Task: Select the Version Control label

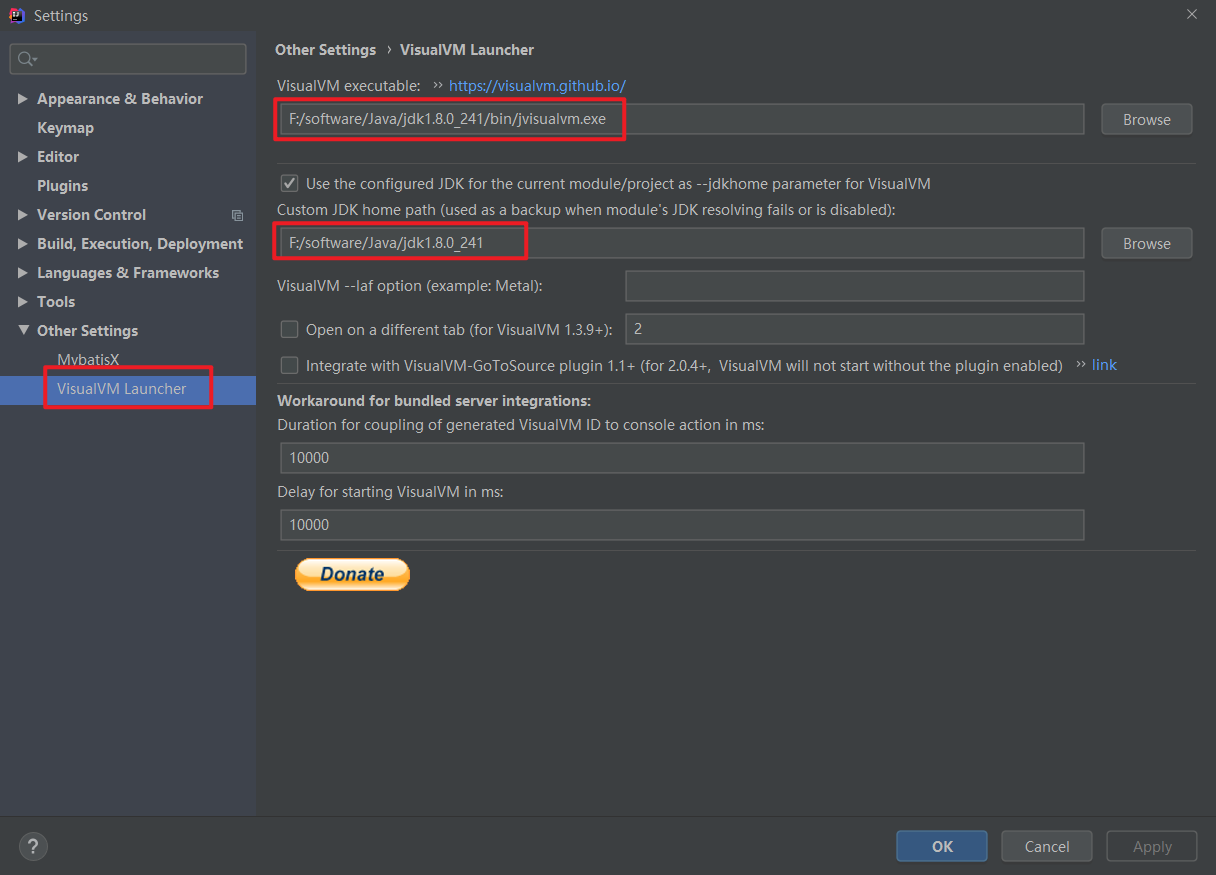Action: point(91,215)
